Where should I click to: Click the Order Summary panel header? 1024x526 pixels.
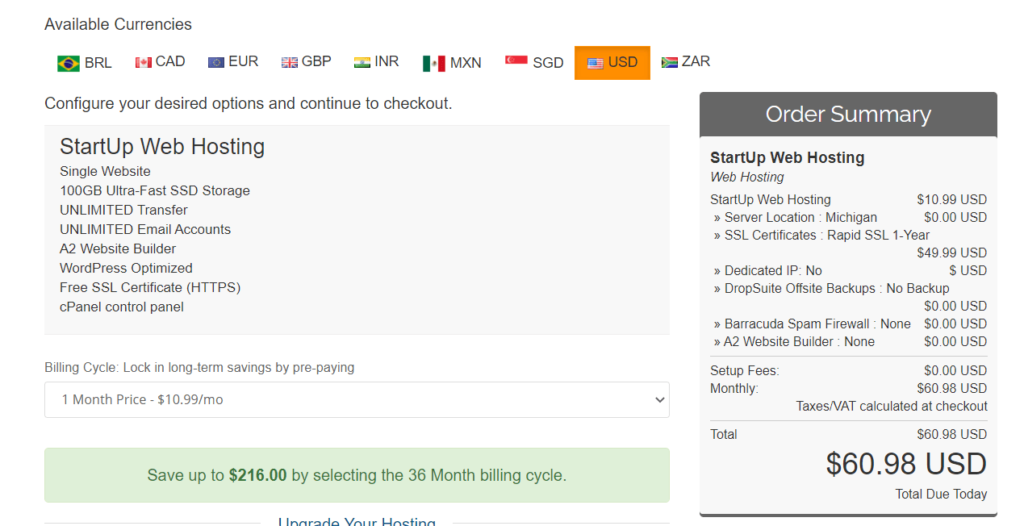tap(848, 114)
